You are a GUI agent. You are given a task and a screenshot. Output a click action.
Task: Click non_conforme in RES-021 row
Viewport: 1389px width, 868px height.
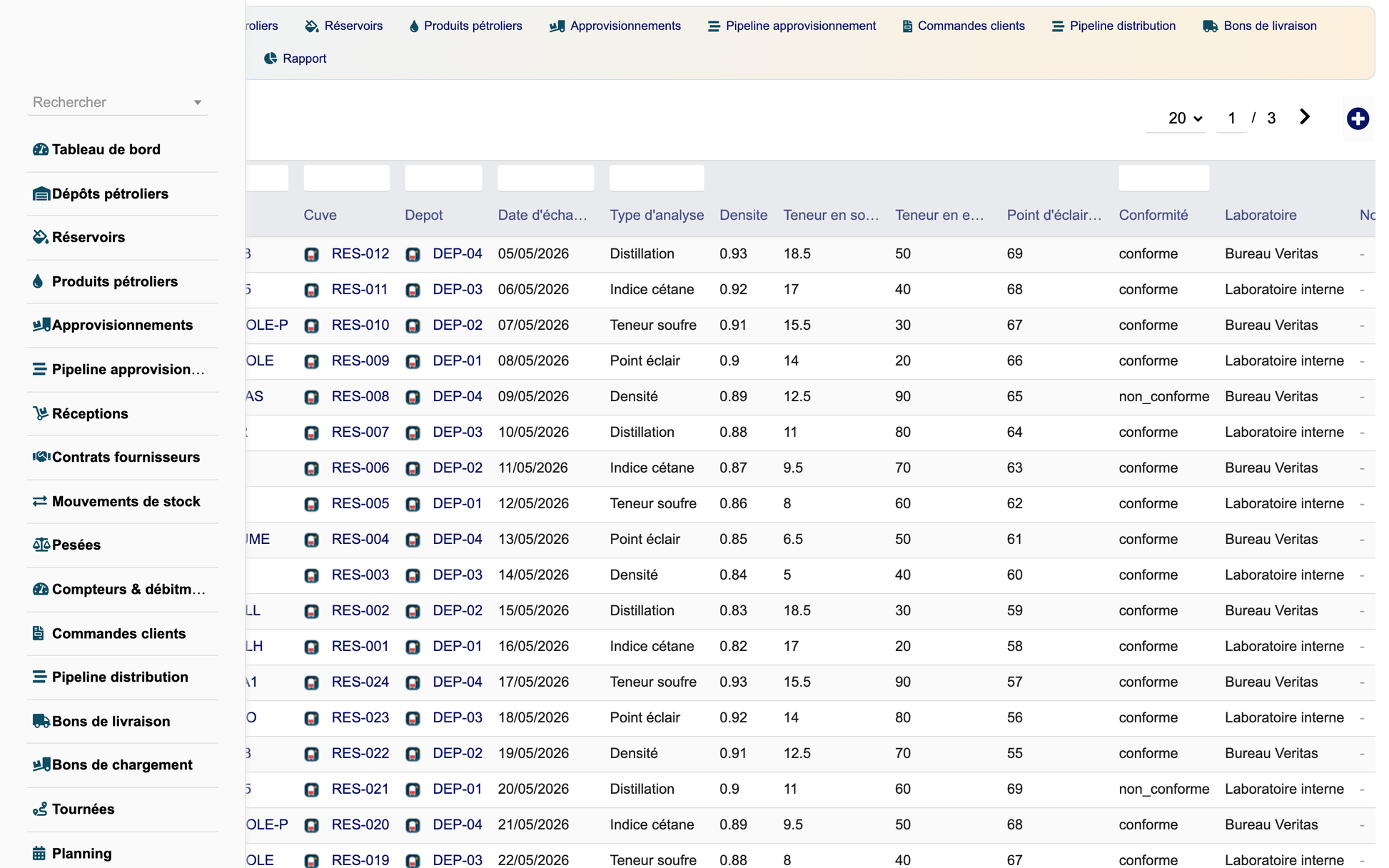pyautogui.click(x=1164, y=789)
